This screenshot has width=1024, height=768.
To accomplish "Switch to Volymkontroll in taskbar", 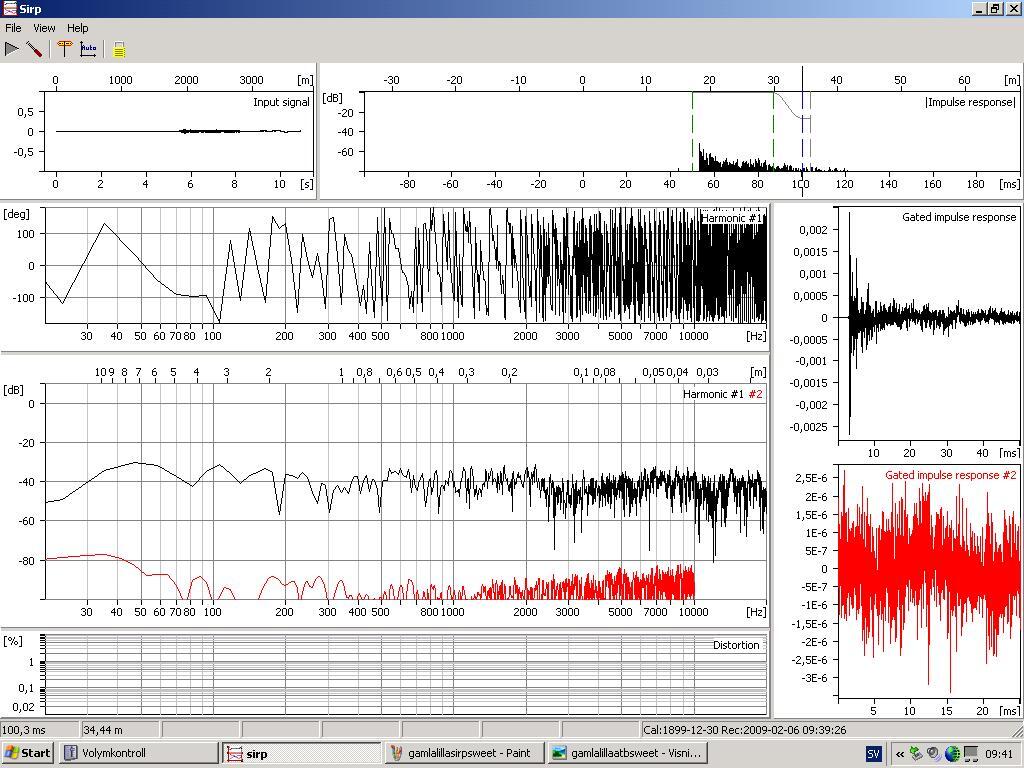I will 138,753.
